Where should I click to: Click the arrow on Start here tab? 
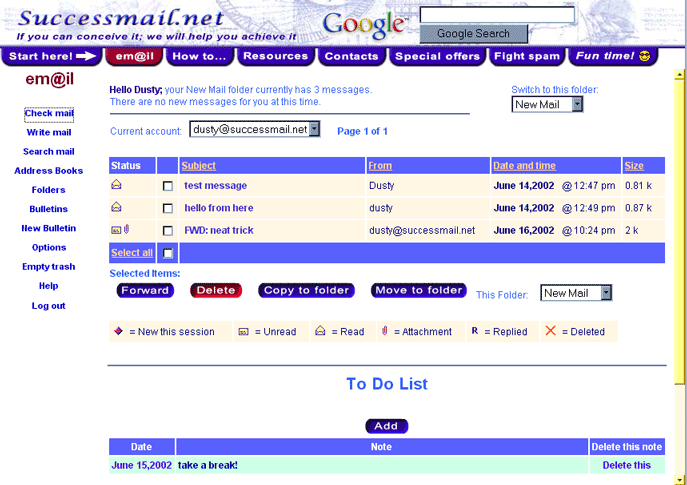tap(86, 56)
